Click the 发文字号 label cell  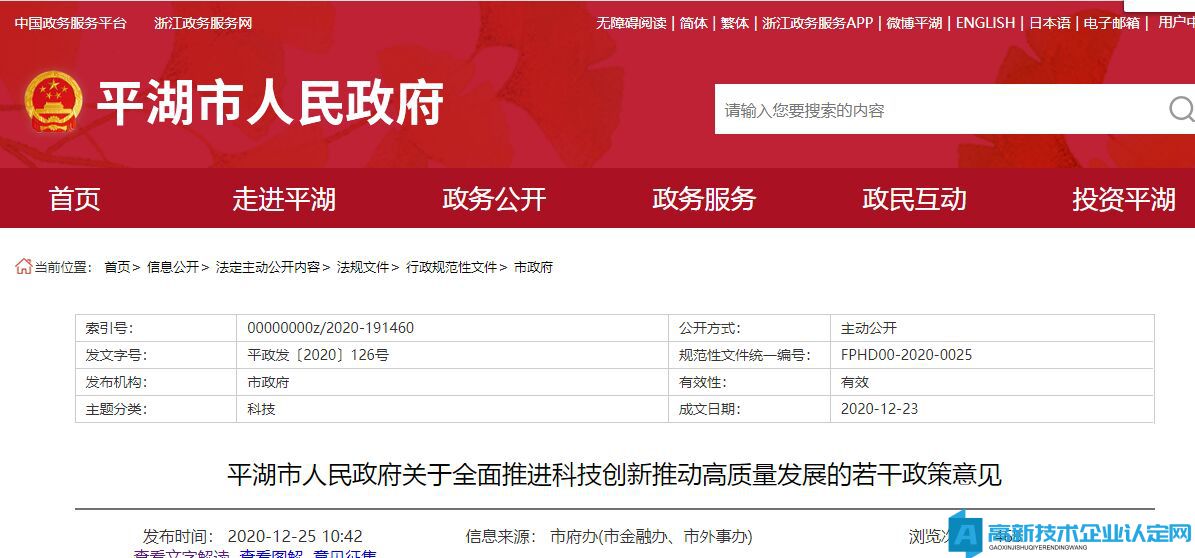pos(155,355)
